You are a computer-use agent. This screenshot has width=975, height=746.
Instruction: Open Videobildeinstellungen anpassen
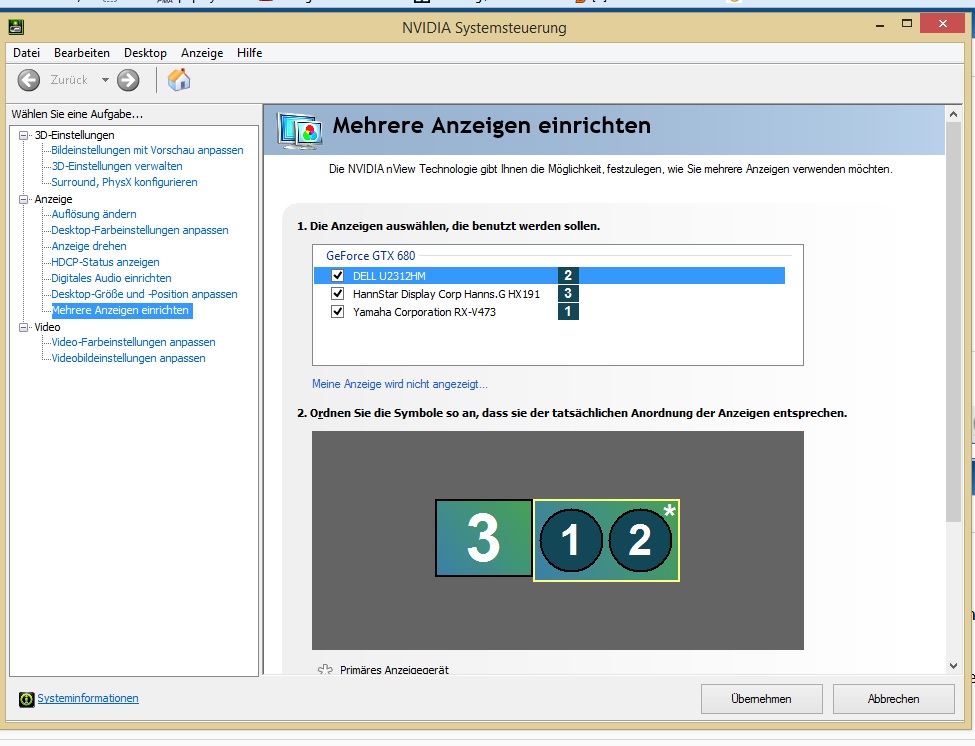tap(128, 358)
